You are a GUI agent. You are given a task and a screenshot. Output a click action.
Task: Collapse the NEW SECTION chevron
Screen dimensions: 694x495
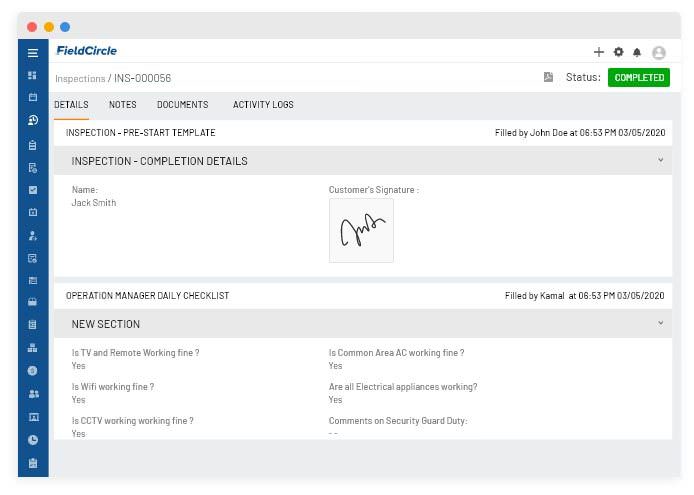pos(660,323)
